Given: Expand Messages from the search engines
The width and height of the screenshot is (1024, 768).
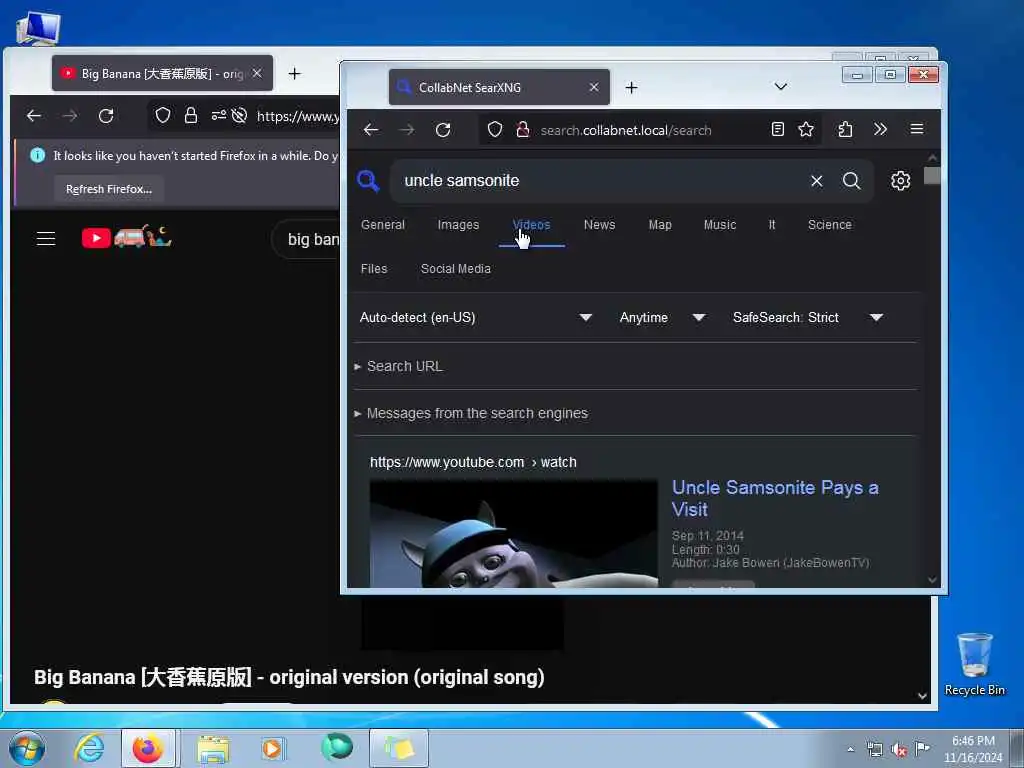Looking at the screenshot, I should pos(477,413).
